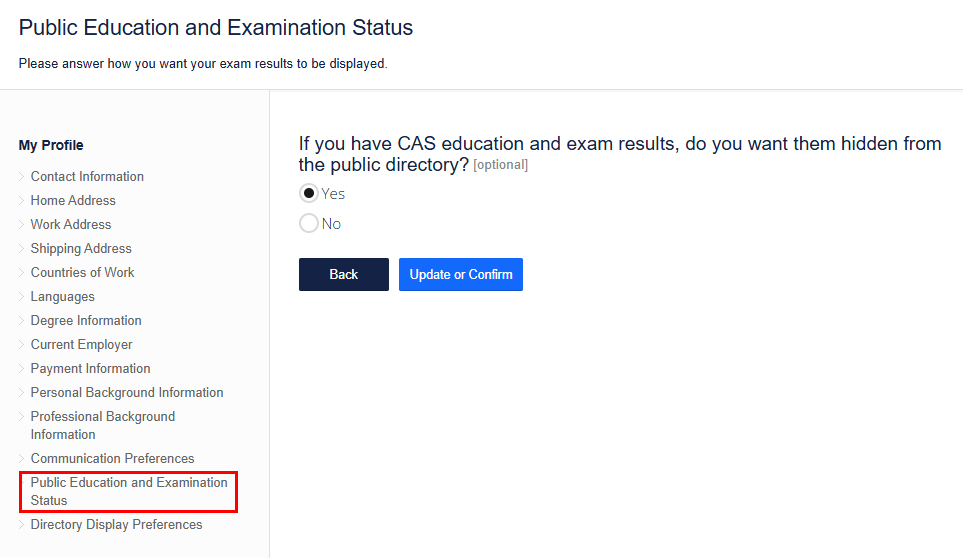Image resolution: width=963 pixels, height=558 pixels.
Task: Click chevron arrow beside Directory Display Preferences
Action: click(x=21, y=525)
